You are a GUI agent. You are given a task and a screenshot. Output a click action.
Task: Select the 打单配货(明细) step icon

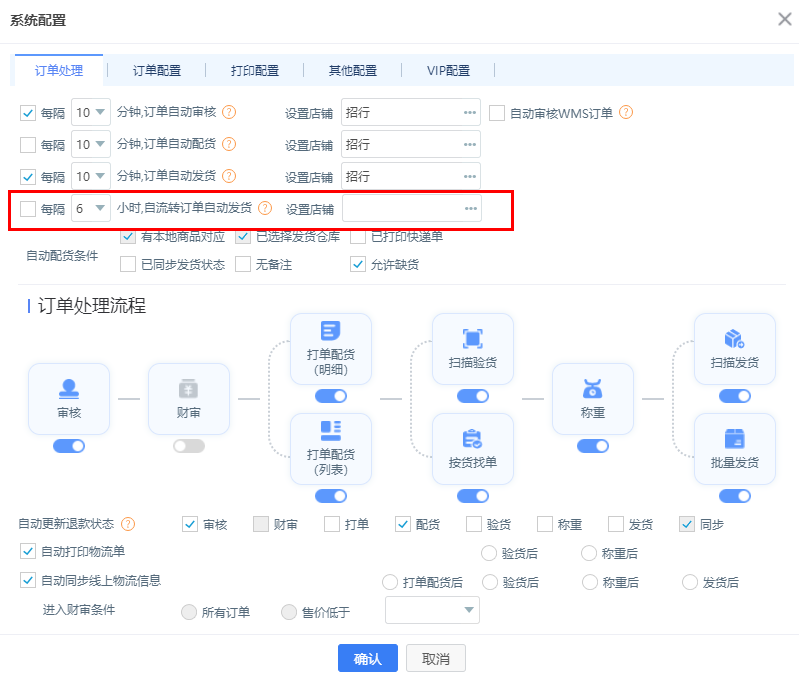(x=331, y=331)
